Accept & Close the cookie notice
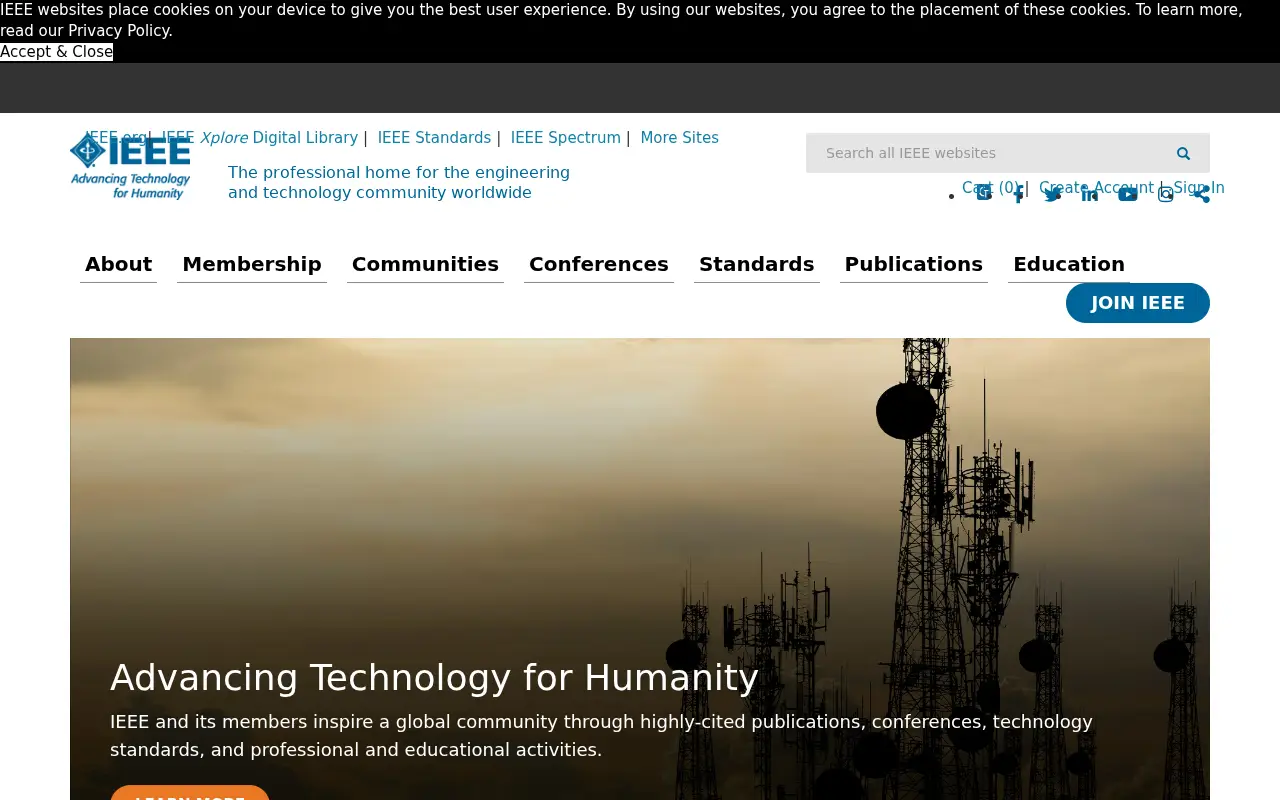The height and width of the screenshot is (800, 1280). pos(56,52)
